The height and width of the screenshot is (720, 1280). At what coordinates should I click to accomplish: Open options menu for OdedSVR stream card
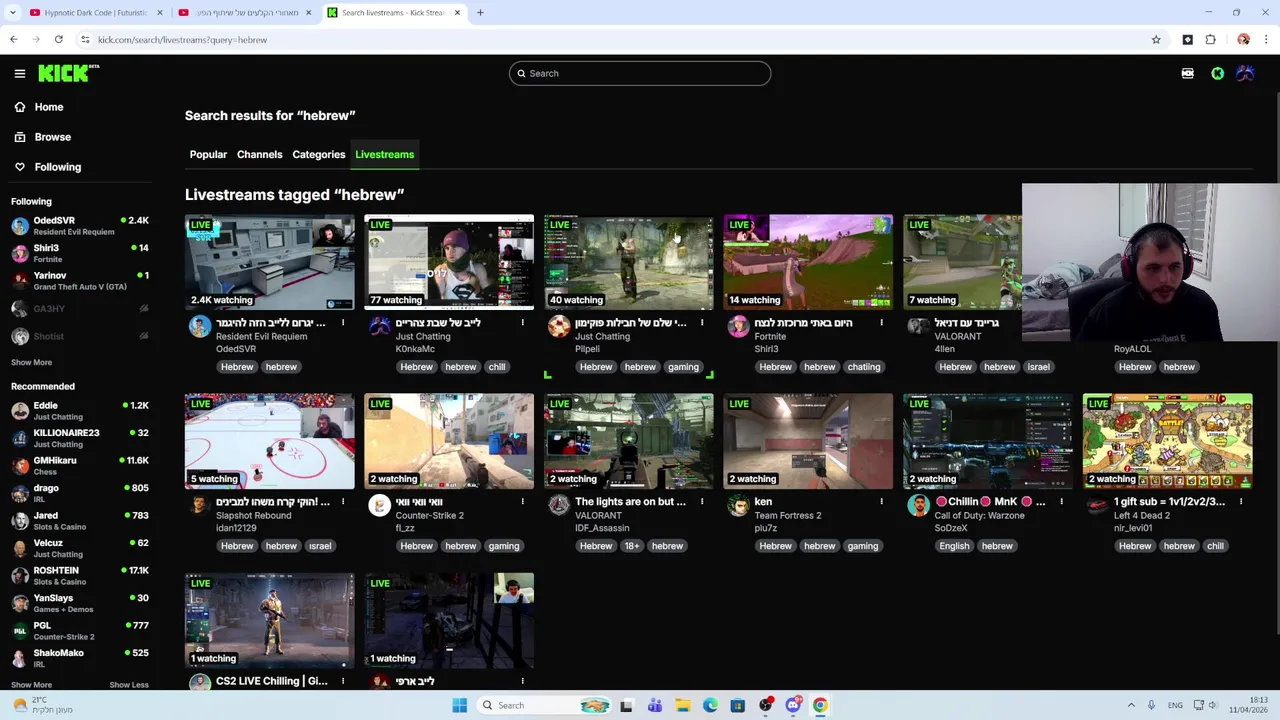pos(342,323)
